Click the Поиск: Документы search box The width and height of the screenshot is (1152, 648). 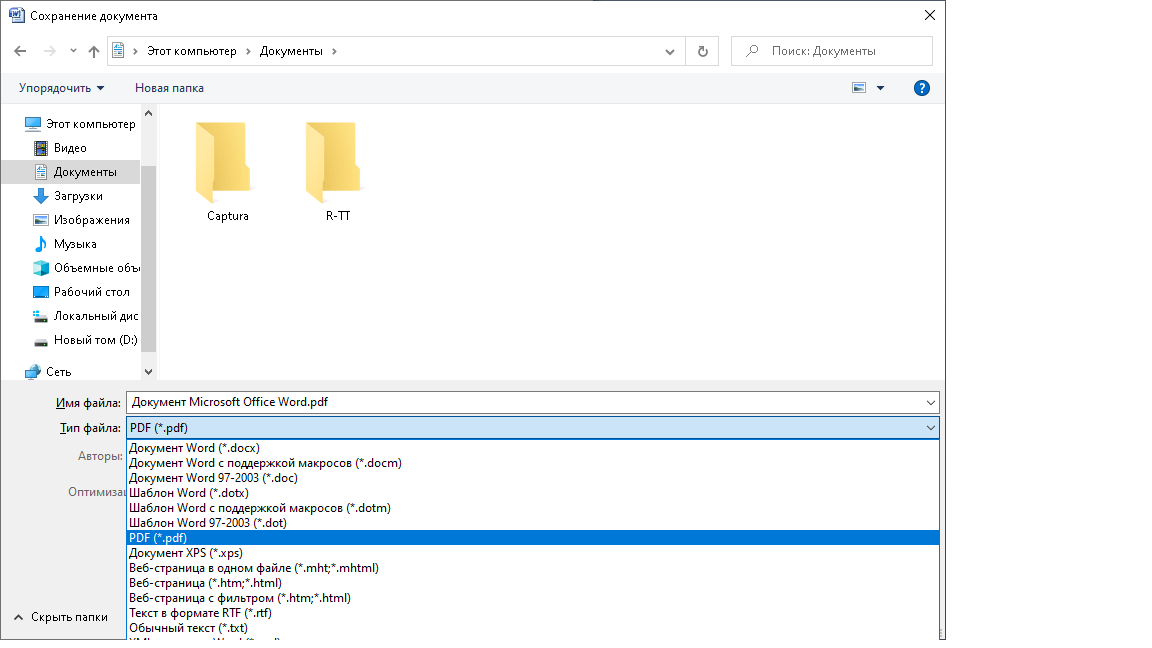(x=832, y=51)
